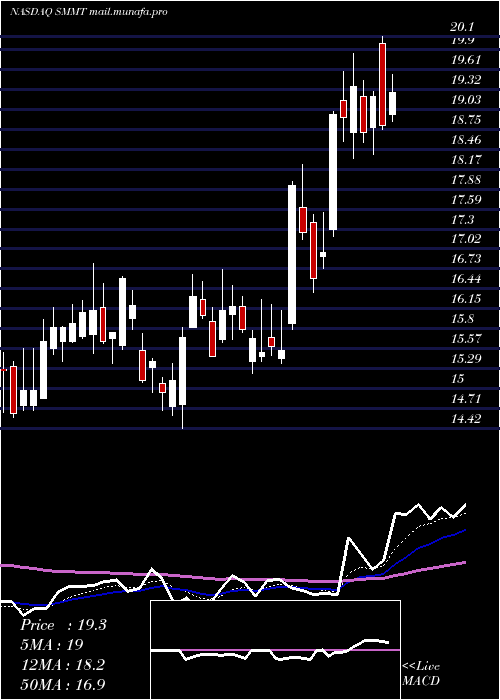Click the 16.15 price axis label
The image size is (500, 700).
[466, 299]
